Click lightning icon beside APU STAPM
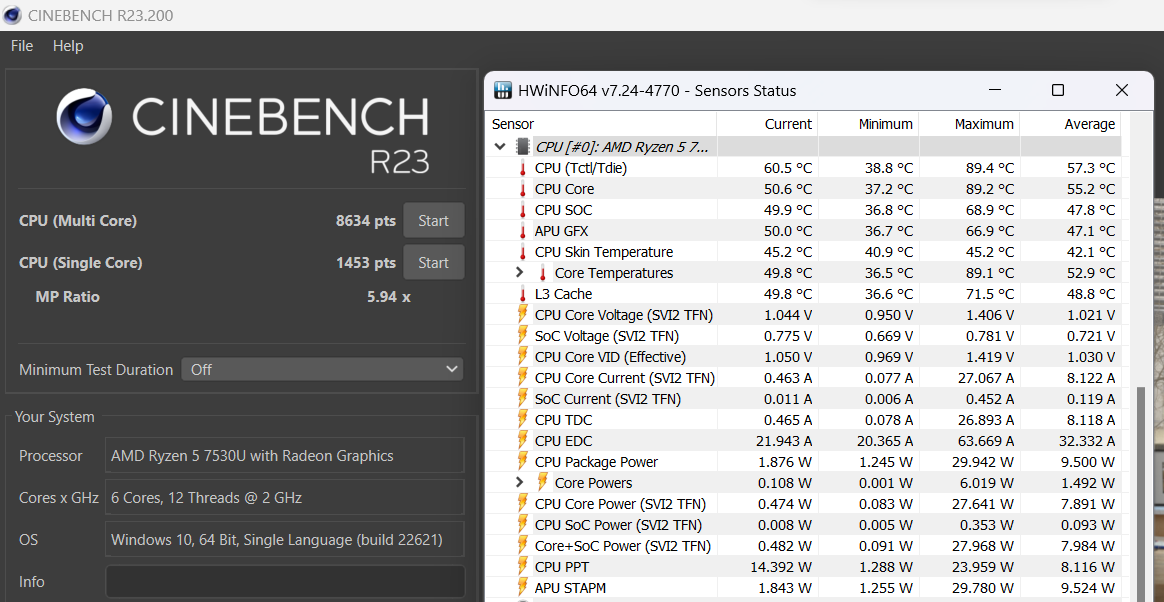 tap(523, 588)
